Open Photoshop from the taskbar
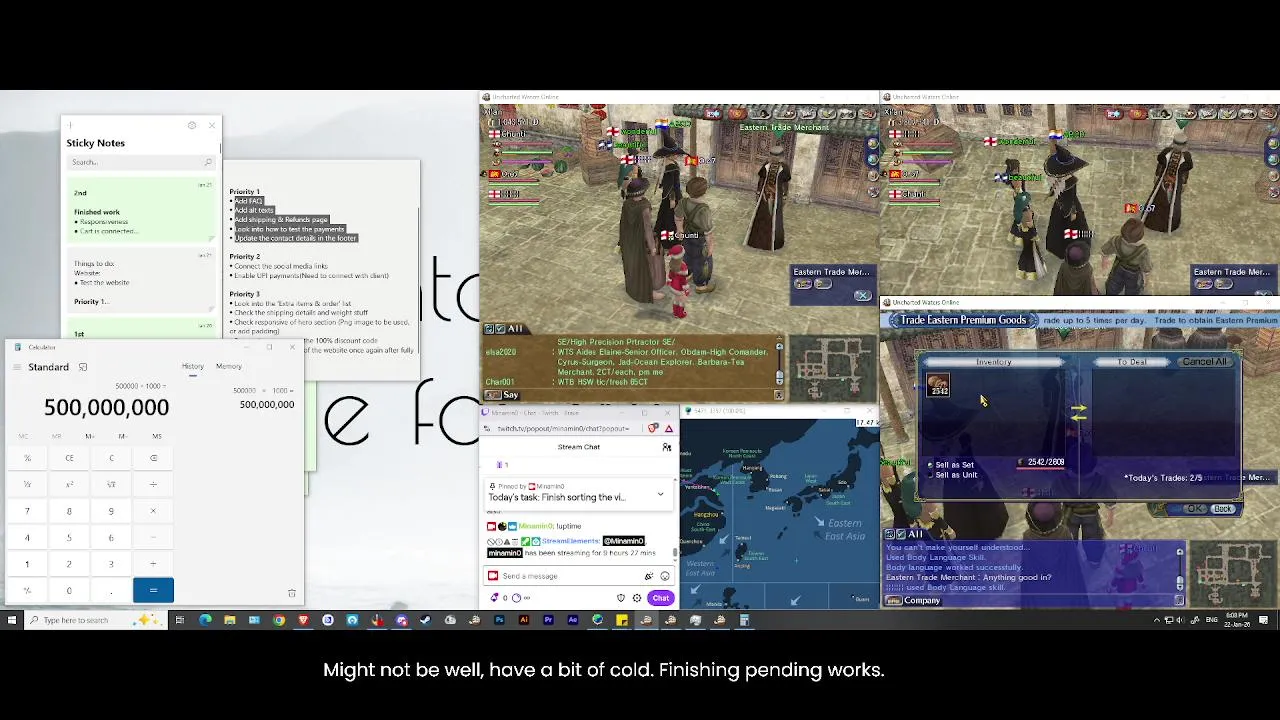The image size is (1280, 720). tap(499, 620)
